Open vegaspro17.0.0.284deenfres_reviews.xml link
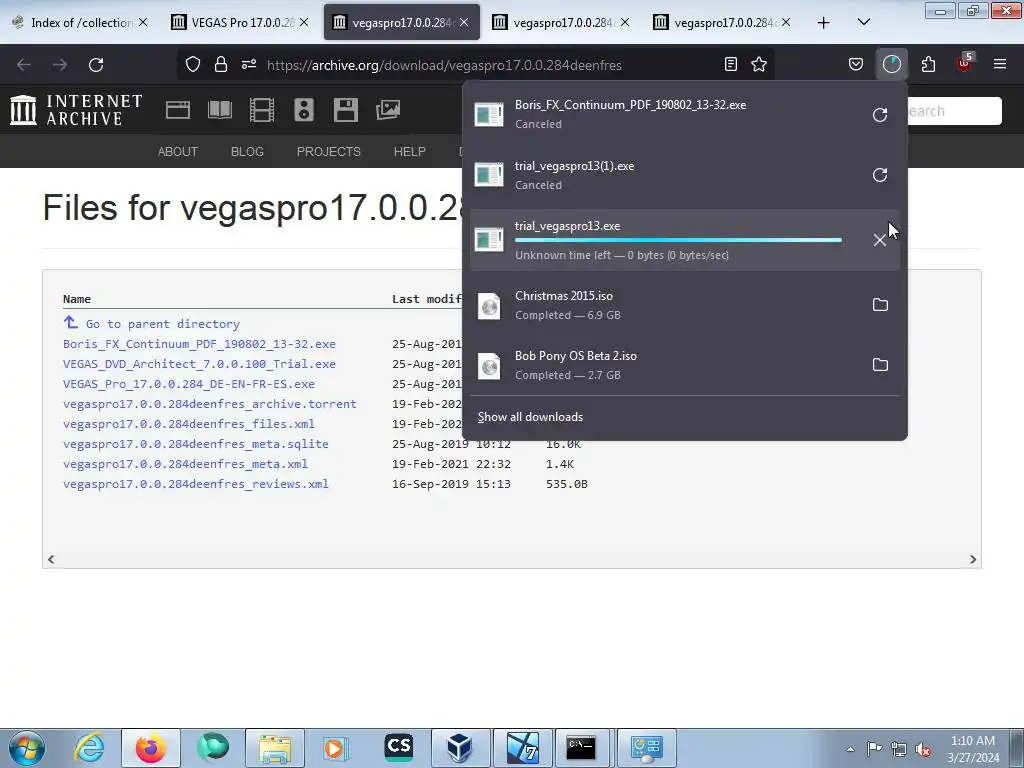 (x=196, y=484)
